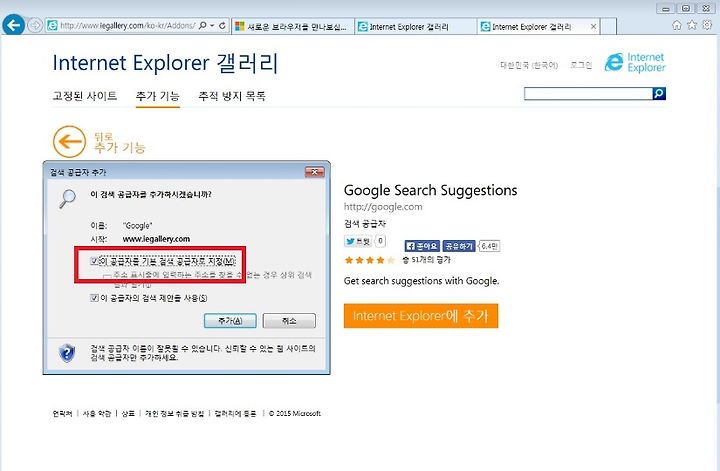Click the page icon in the address bar
Screen dimensions: 720x471
(x=52, y=26)
